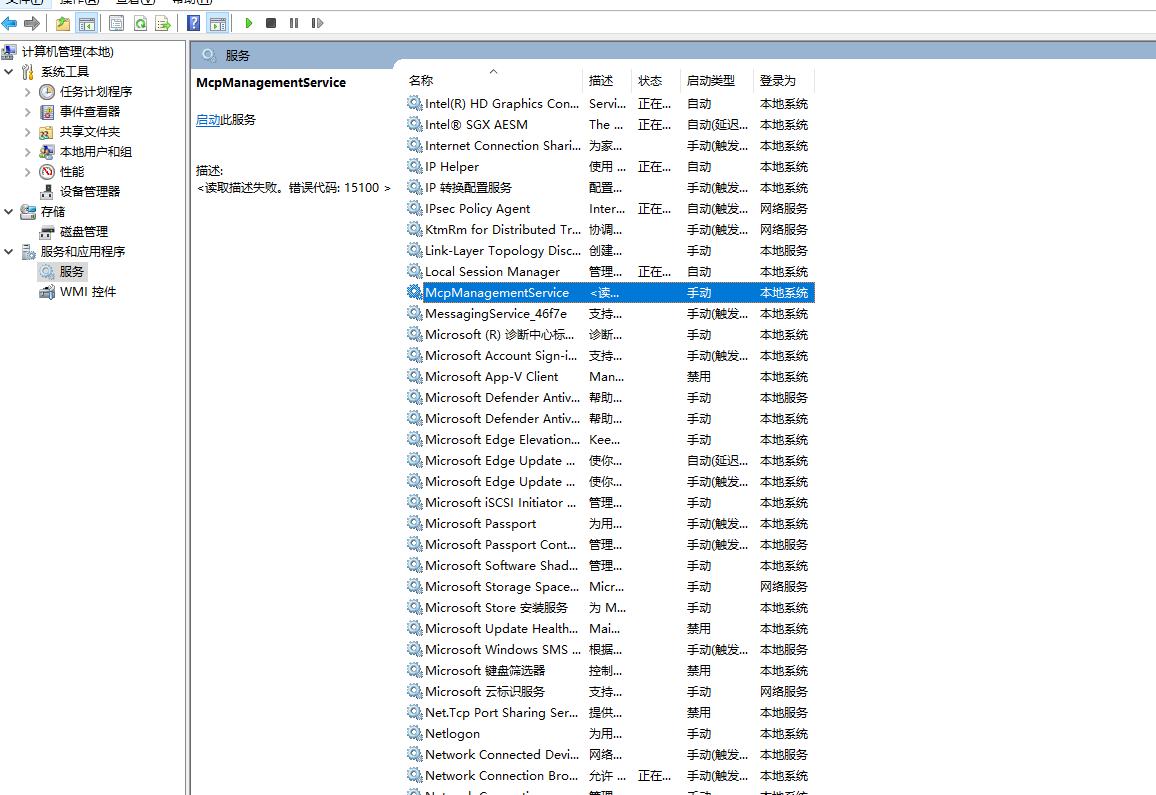
Task: Collapse the 系统工具 tree node
Action: (x=9, y=72)
